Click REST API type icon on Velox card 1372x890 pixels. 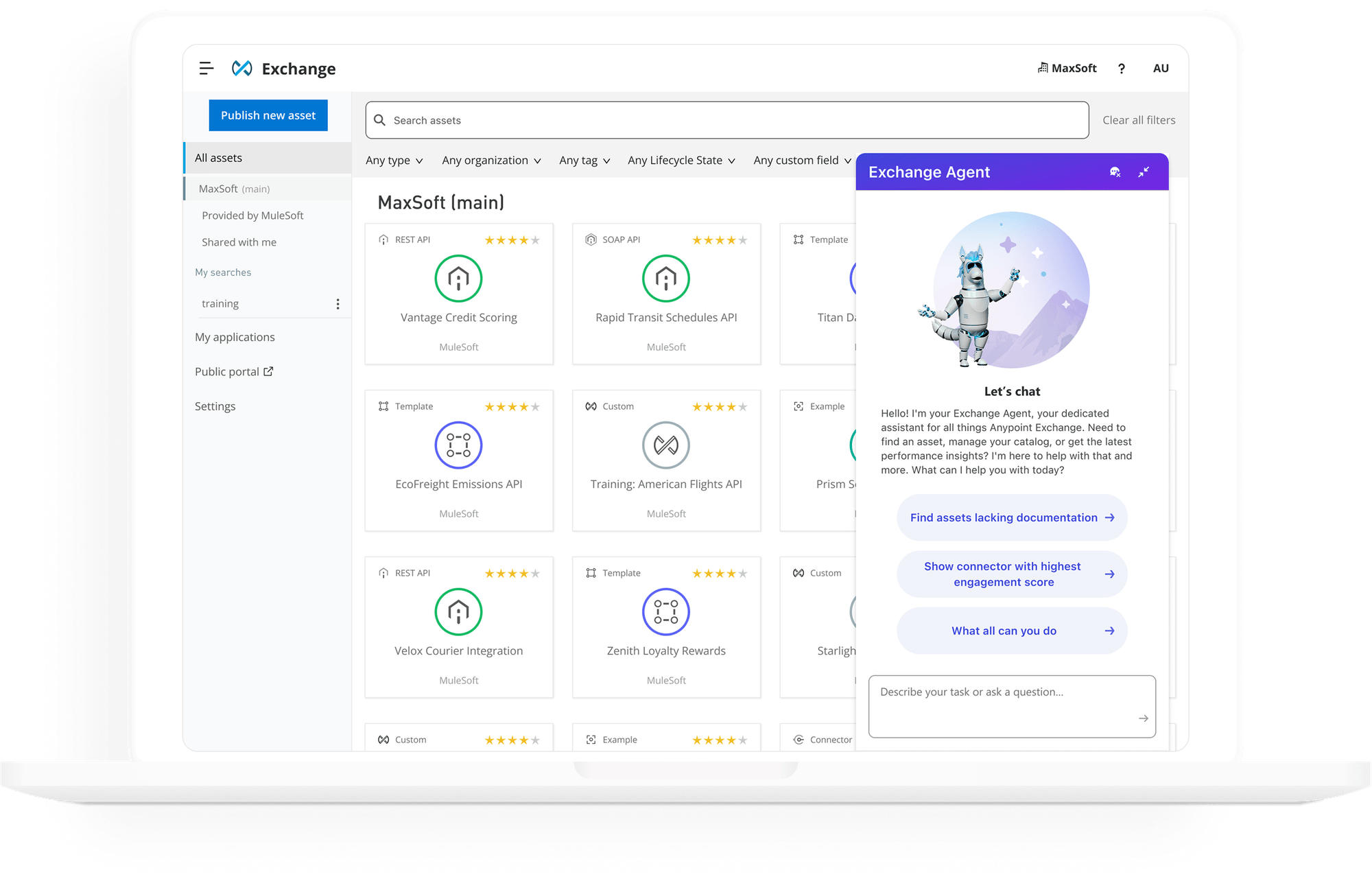coord(383,573)
